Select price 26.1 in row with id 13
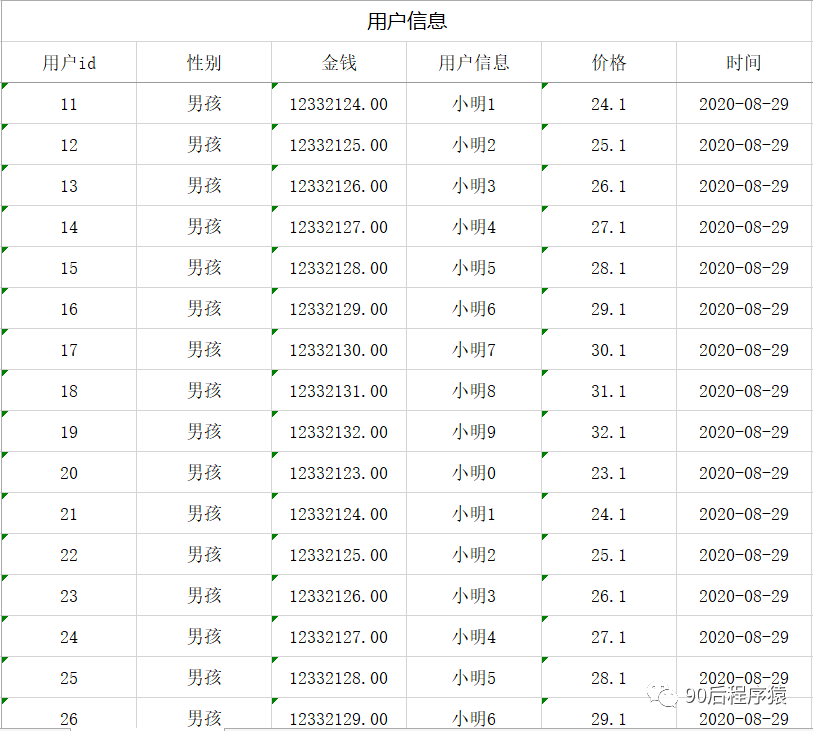 pos(609,186)
